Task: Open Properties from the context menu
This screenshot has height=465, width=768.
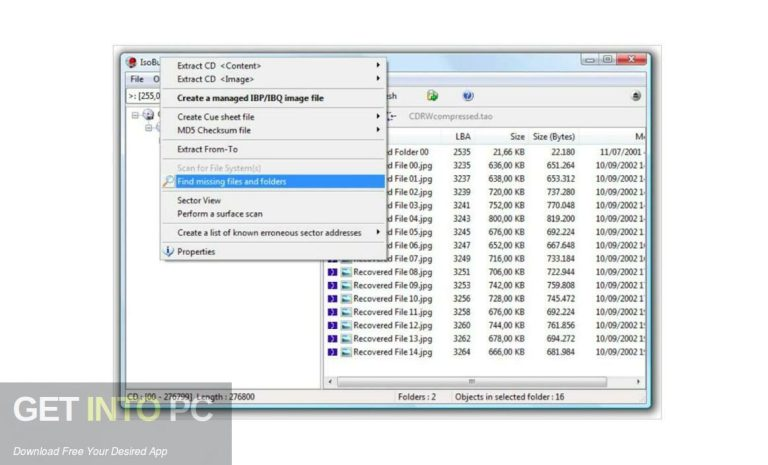Action: (196, 251)
